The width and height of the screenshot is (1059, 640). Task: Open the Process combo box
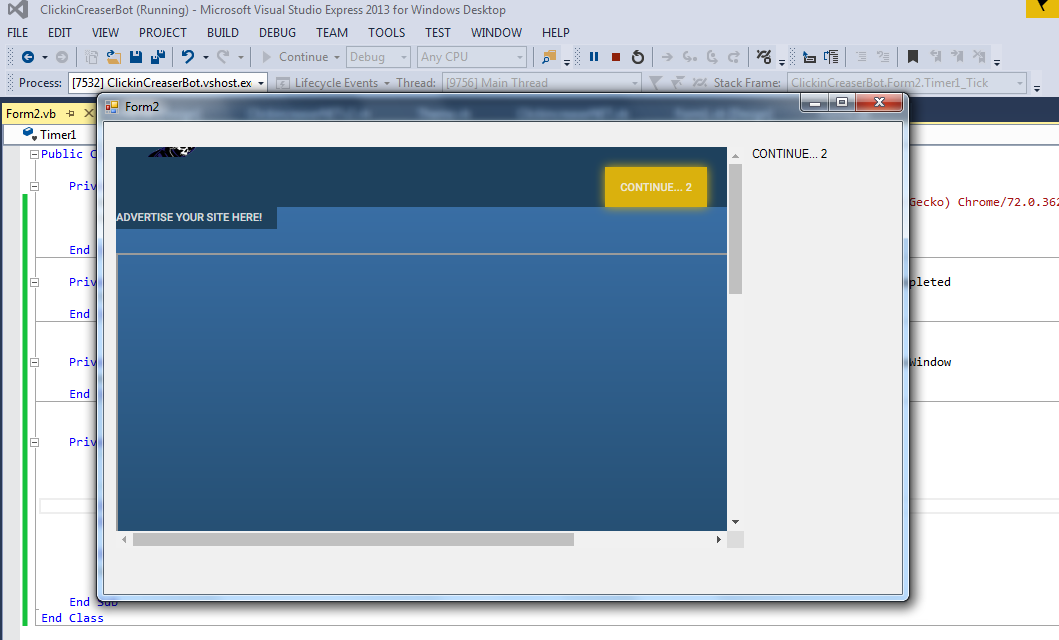click(x=167, y=83)
